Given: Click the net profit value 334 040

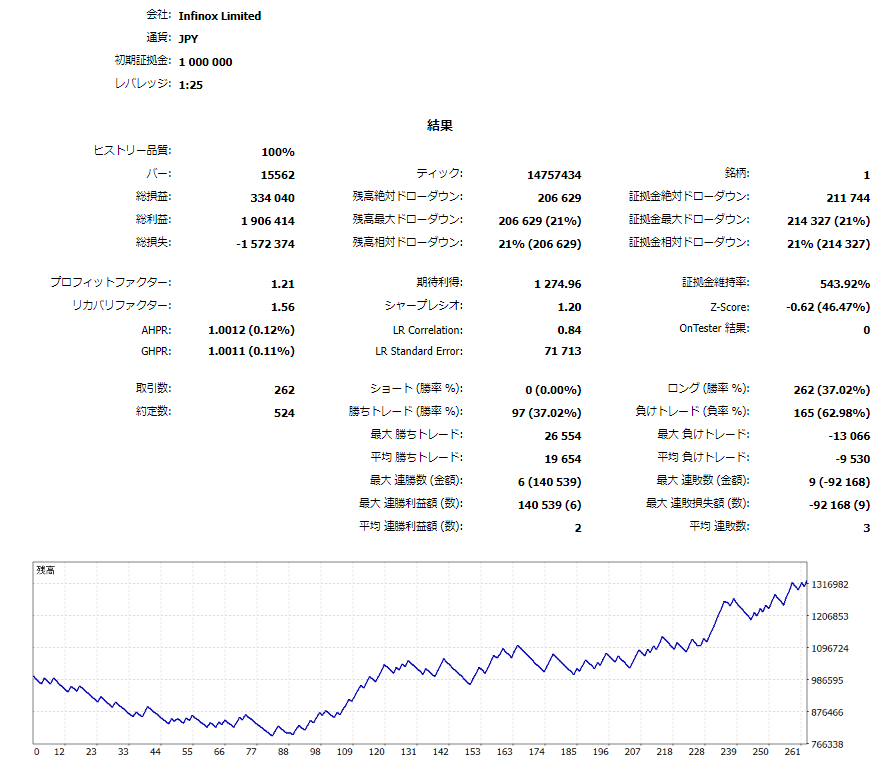Looking at the screenshot, I should [x=272, y=198].
